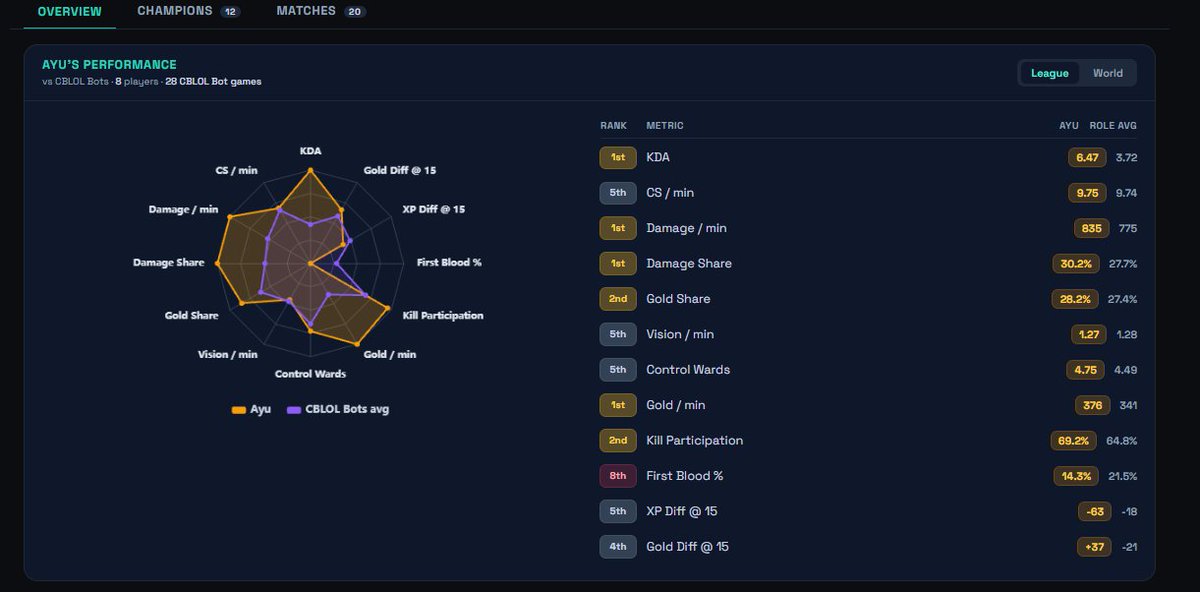Image resolution: width=1200 pixels, height=592 pixels.
Task: Click the First Blood % value 14.3%
Action: 1076,476
